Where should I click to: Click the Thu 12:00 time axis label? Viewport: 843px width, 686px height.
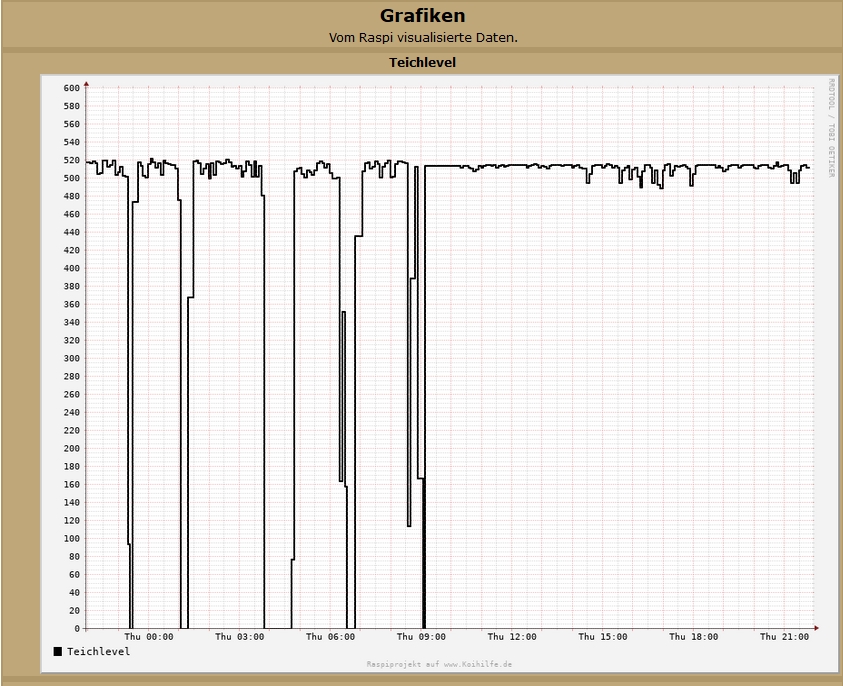pos(512,636)
